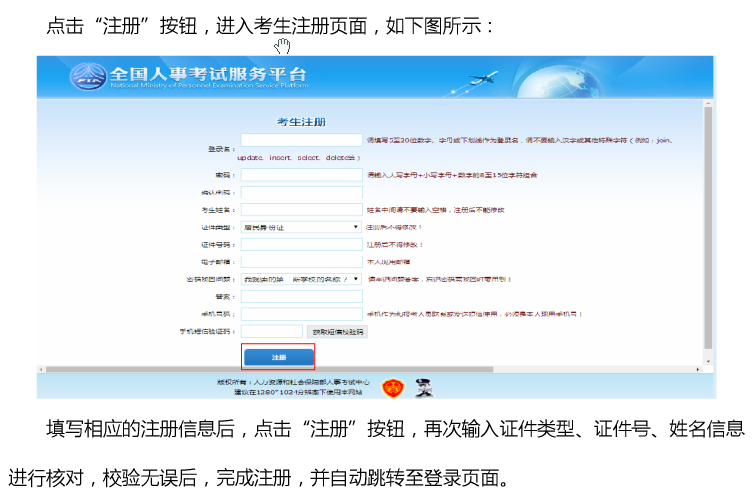Focus the 手机短信验证码 input field

(x=271, y=331)
